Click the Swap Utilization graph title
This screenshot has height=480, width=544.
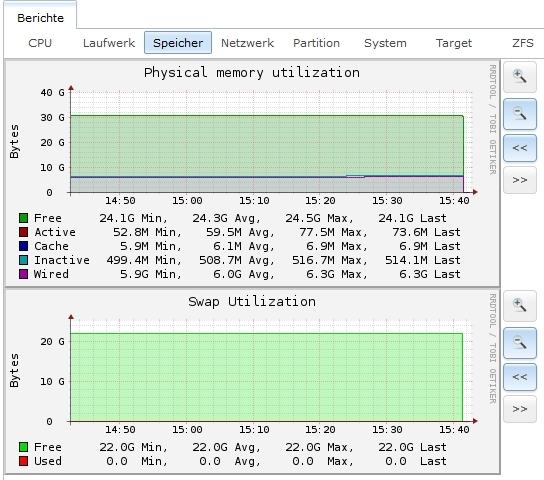(x=252, y=302)
